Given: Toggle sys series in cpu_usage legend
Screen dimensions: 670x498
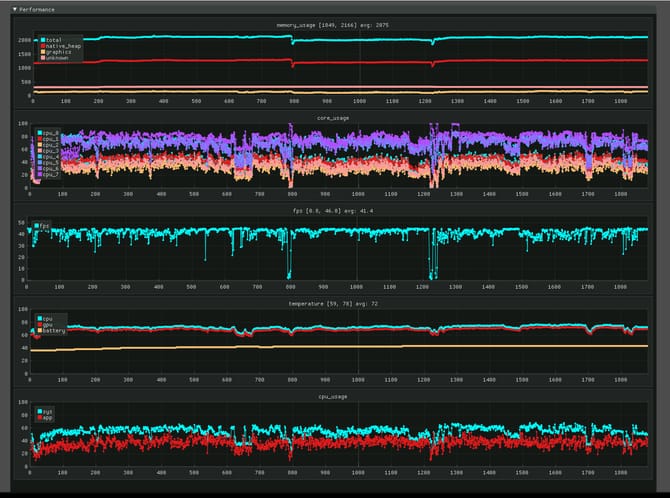Looking at the screenshot, I should (x=45, y=412).
